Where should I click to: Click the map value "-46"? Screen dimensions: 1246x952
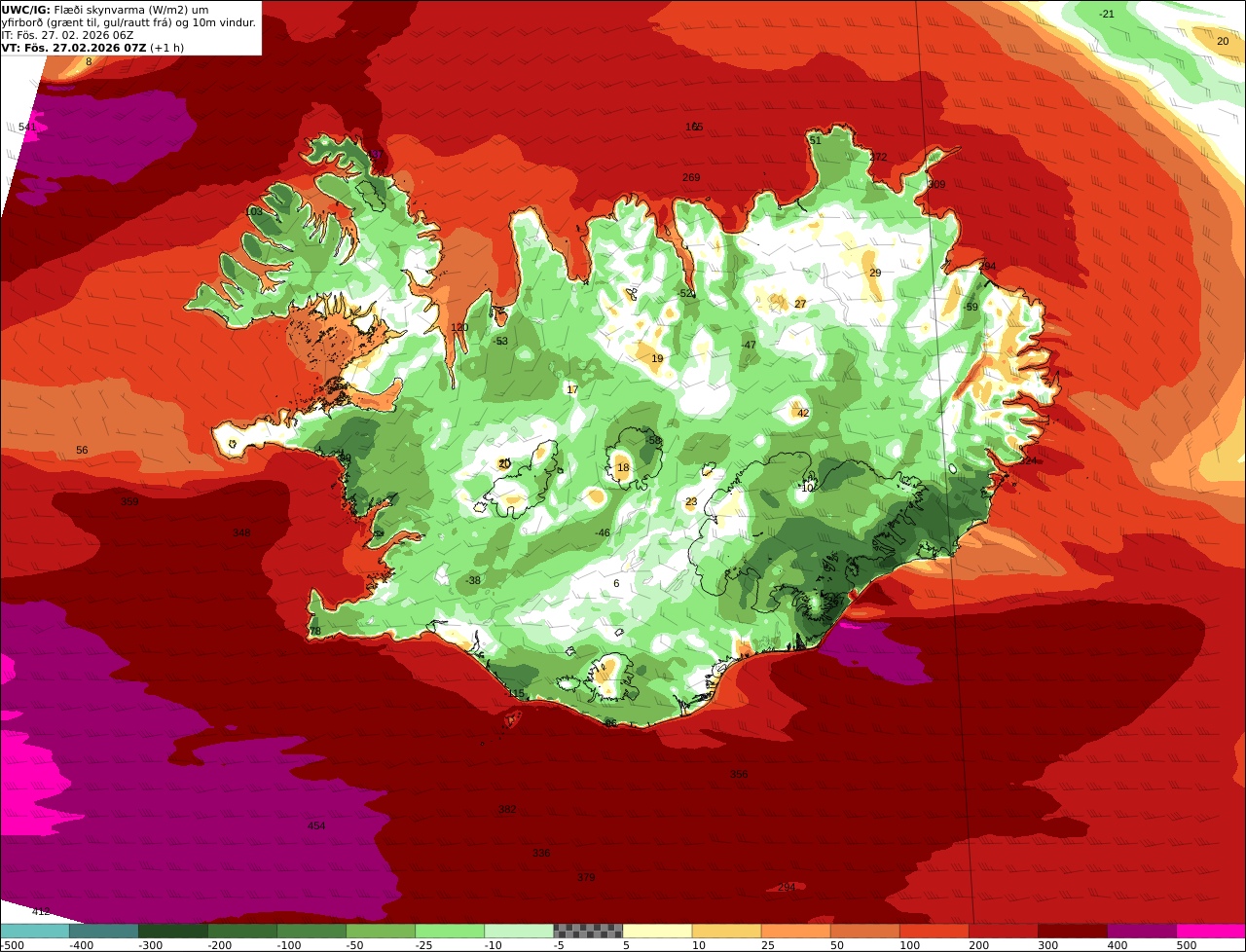point(603,532)
